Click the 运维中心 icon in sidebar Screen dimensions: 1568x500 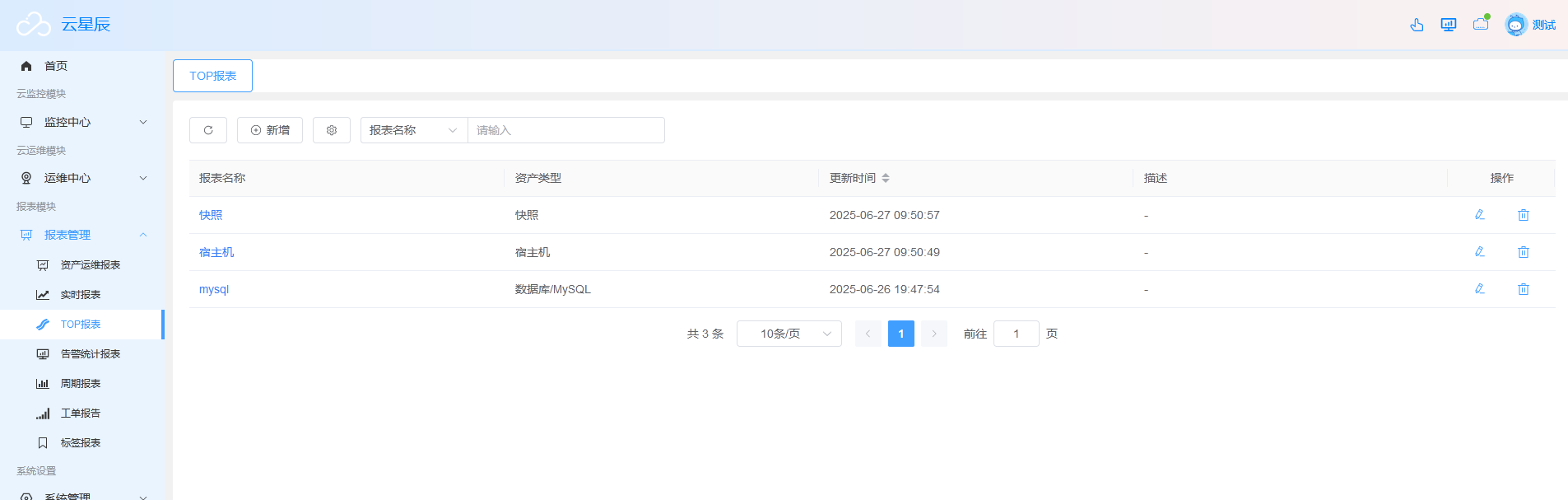point(26,178)
